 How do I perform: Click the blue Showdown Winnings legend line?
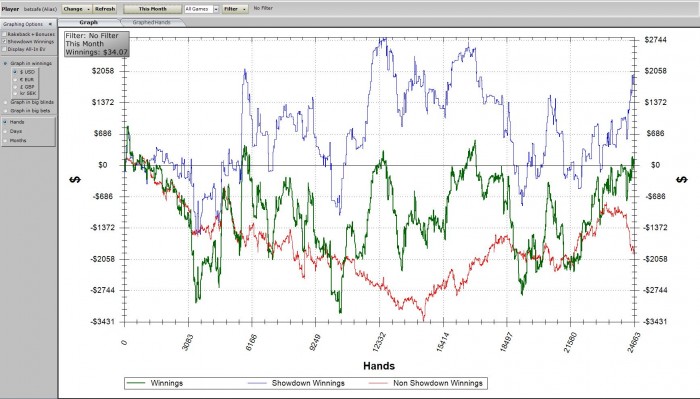pyautogui.click(x=257, y=383)
